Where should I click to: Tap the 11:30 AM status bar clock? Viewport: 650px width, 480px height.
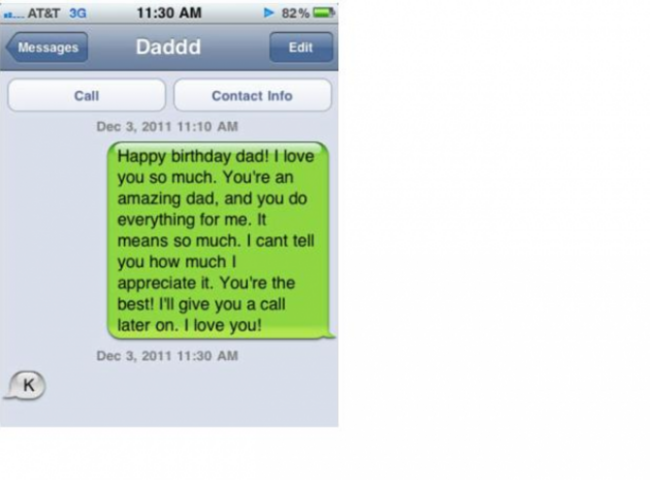click(x=169, y=13)
